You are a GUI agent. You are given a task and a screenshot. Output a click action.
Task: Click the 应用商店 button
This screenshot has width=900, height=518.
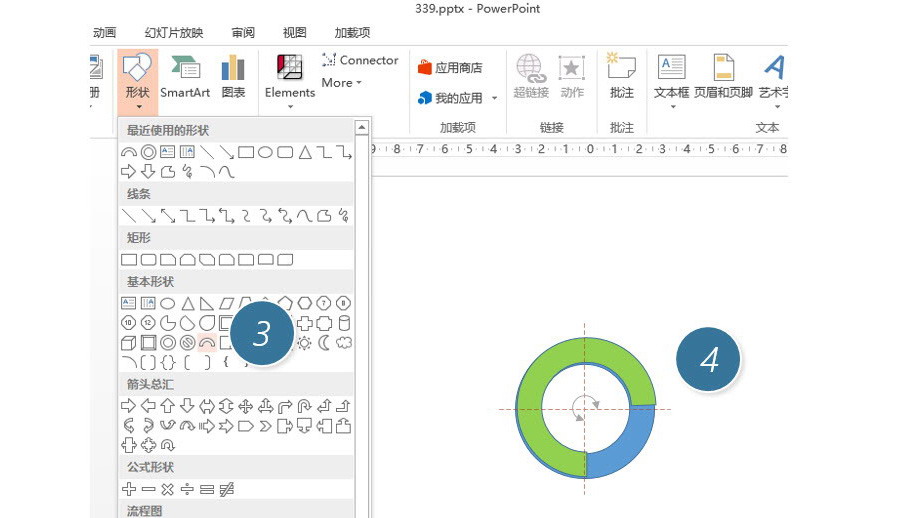click(450, 68)
